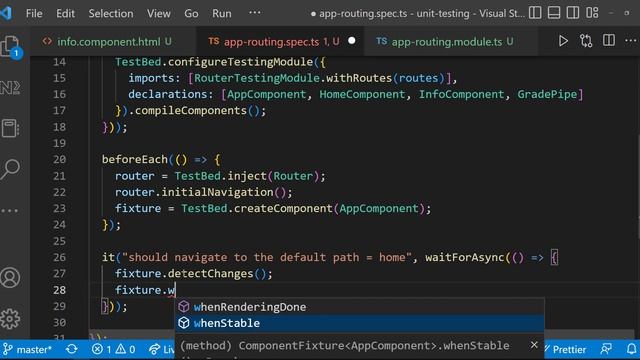Open Customize Layout icon
This screenshot has height=360, width=640.
[592, 13]
